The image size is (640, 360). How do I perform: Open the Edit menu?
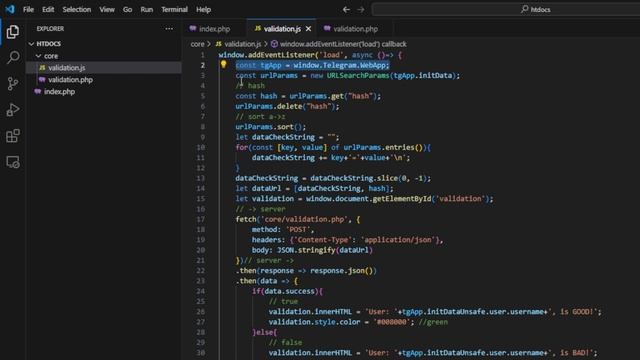point(48,9)
